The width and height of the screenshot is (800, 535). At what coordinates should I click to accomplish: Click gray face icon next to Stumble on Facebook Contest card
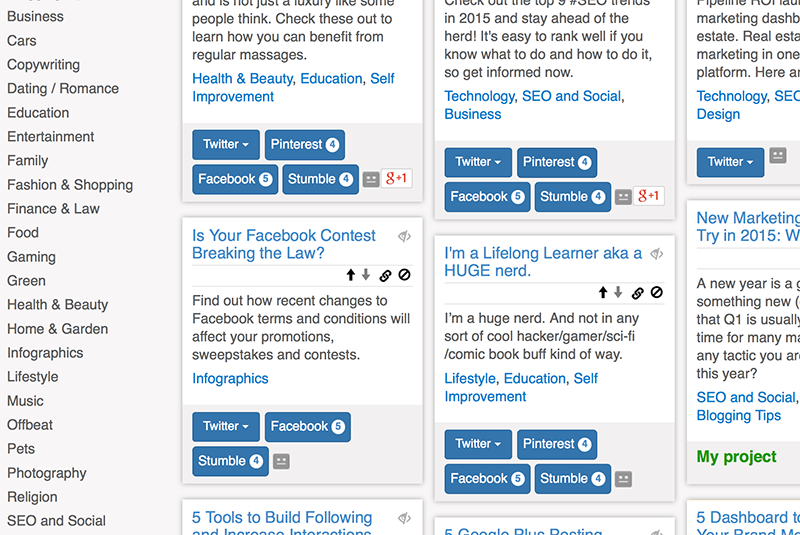(281, 461)
